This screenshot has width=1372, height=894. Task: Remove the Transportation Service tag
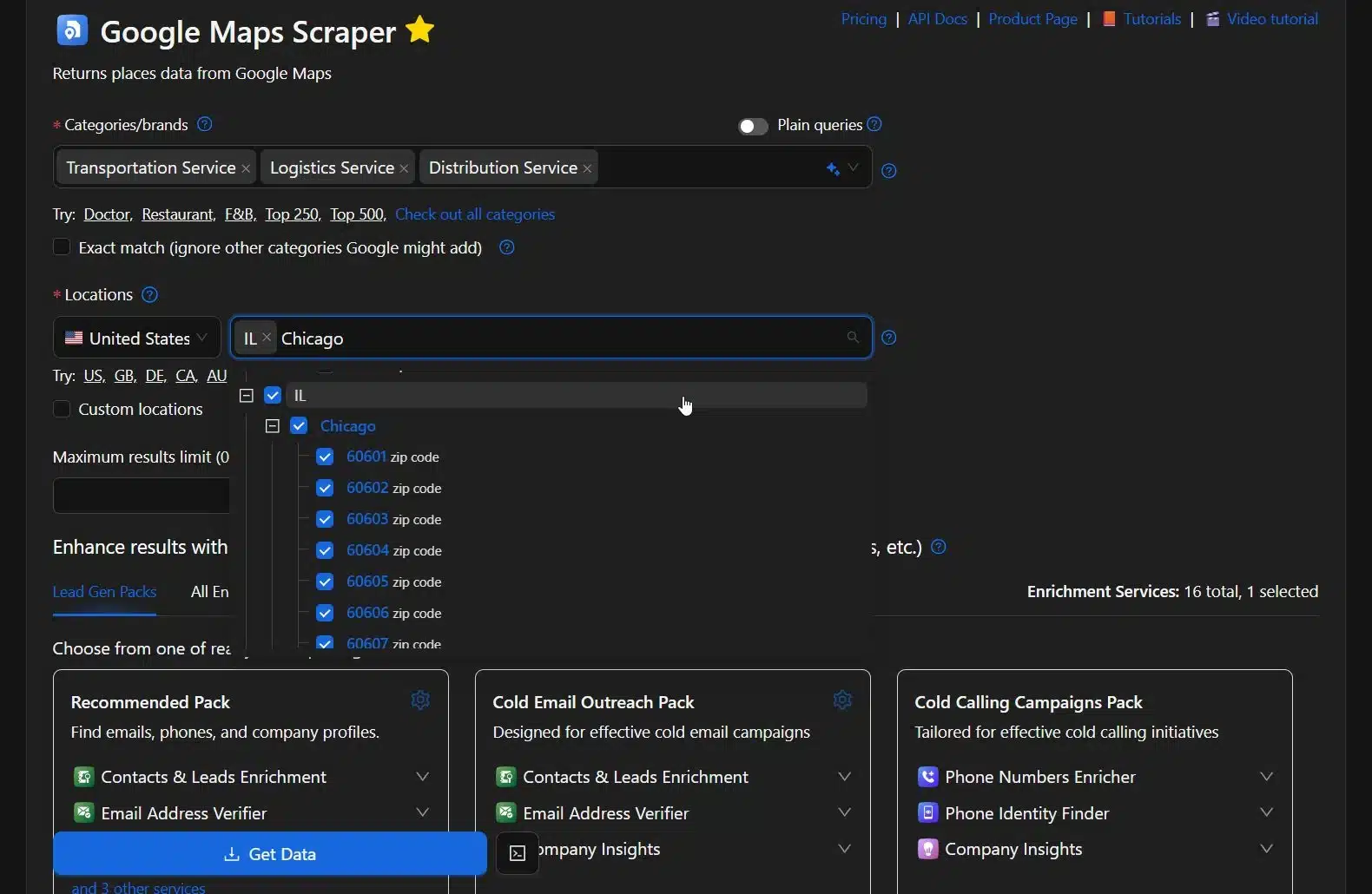click(x=247, y=169)
